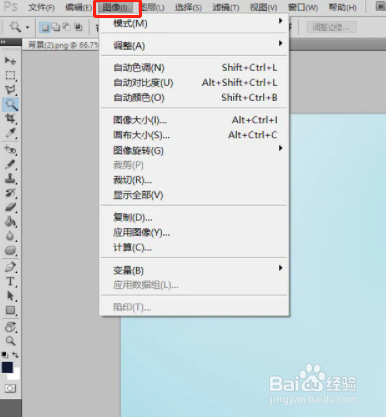The image size is (386, 417).
Task: Select the Eyedropper tool
Action: tap(10, 133)
